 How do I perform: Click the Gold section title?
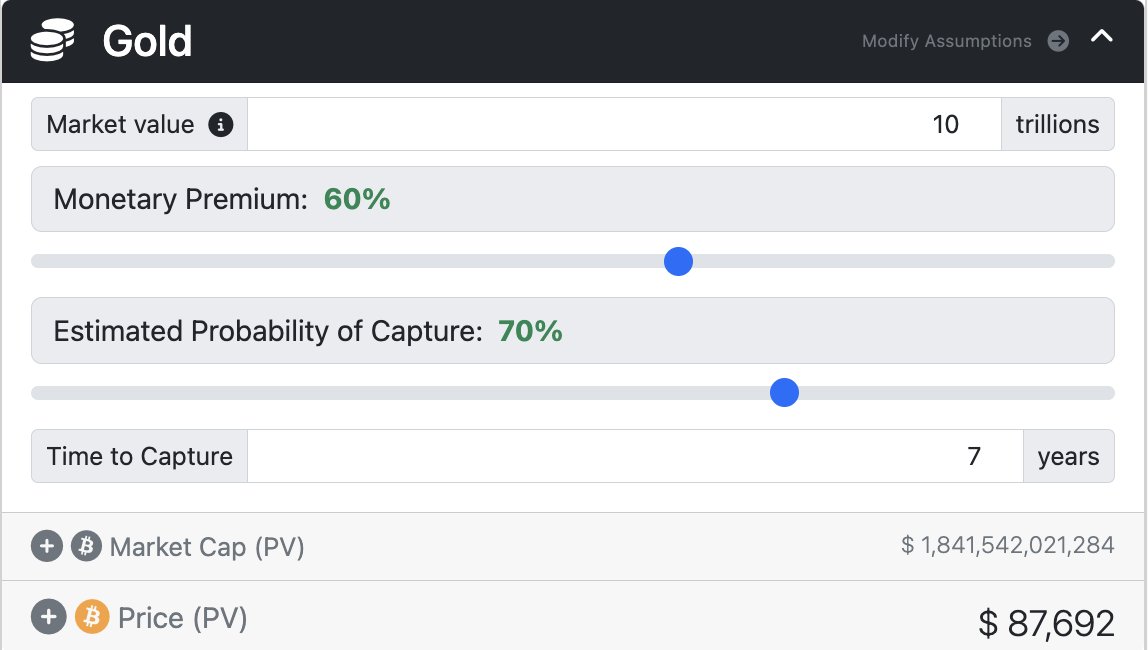pyautogui.click(x=147, y=42)
